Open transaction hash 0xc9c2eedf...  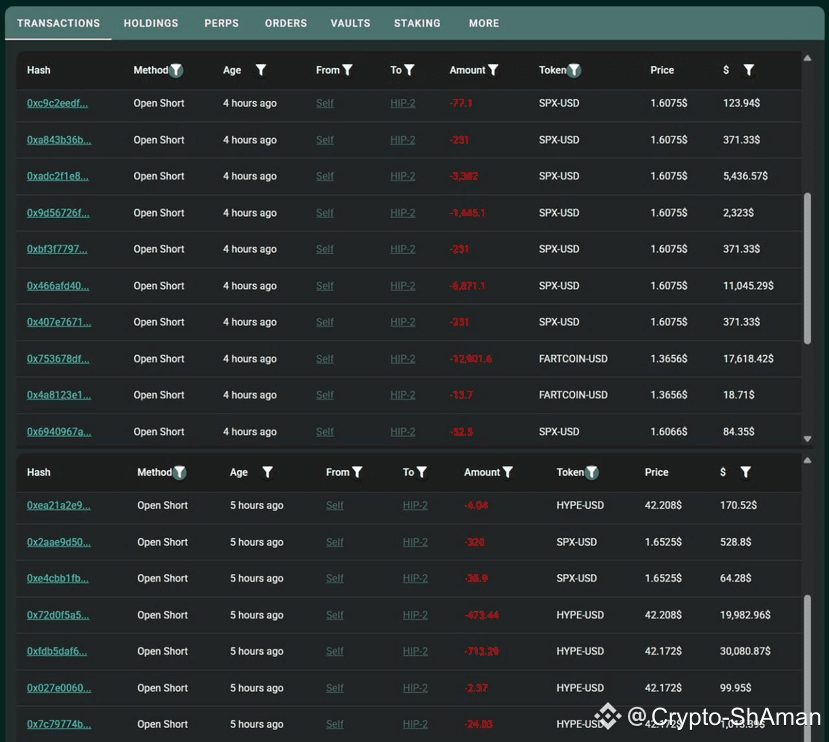pyautogui.click(x=58, y=103)
